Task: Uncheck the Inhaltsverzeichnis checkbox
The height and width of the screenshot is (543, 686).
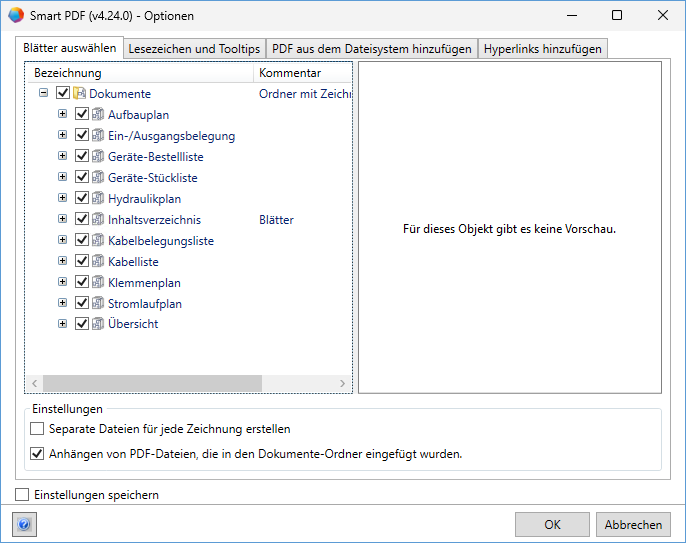Action: [82, 220]
